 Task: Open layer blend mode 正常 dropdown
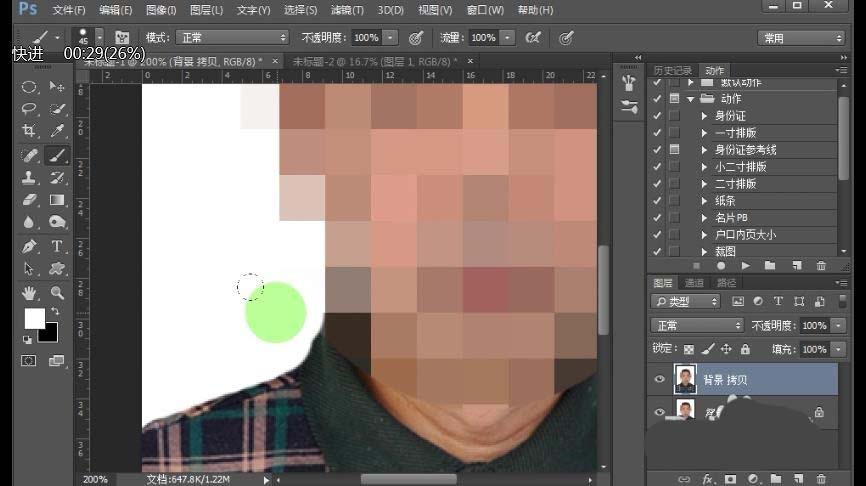coord(698,325)
